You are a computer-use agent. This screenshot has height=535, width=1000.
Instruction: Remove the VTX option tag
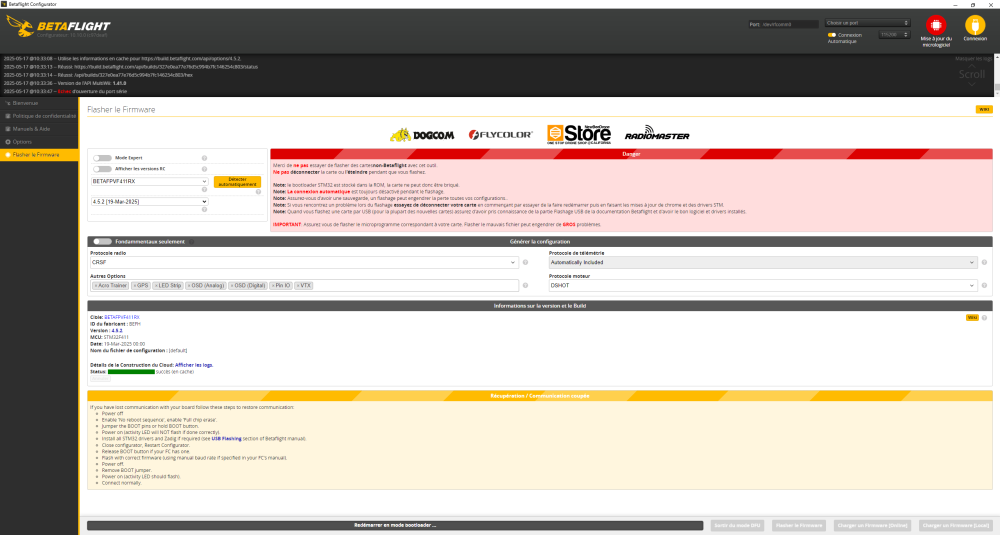(298, 286)
